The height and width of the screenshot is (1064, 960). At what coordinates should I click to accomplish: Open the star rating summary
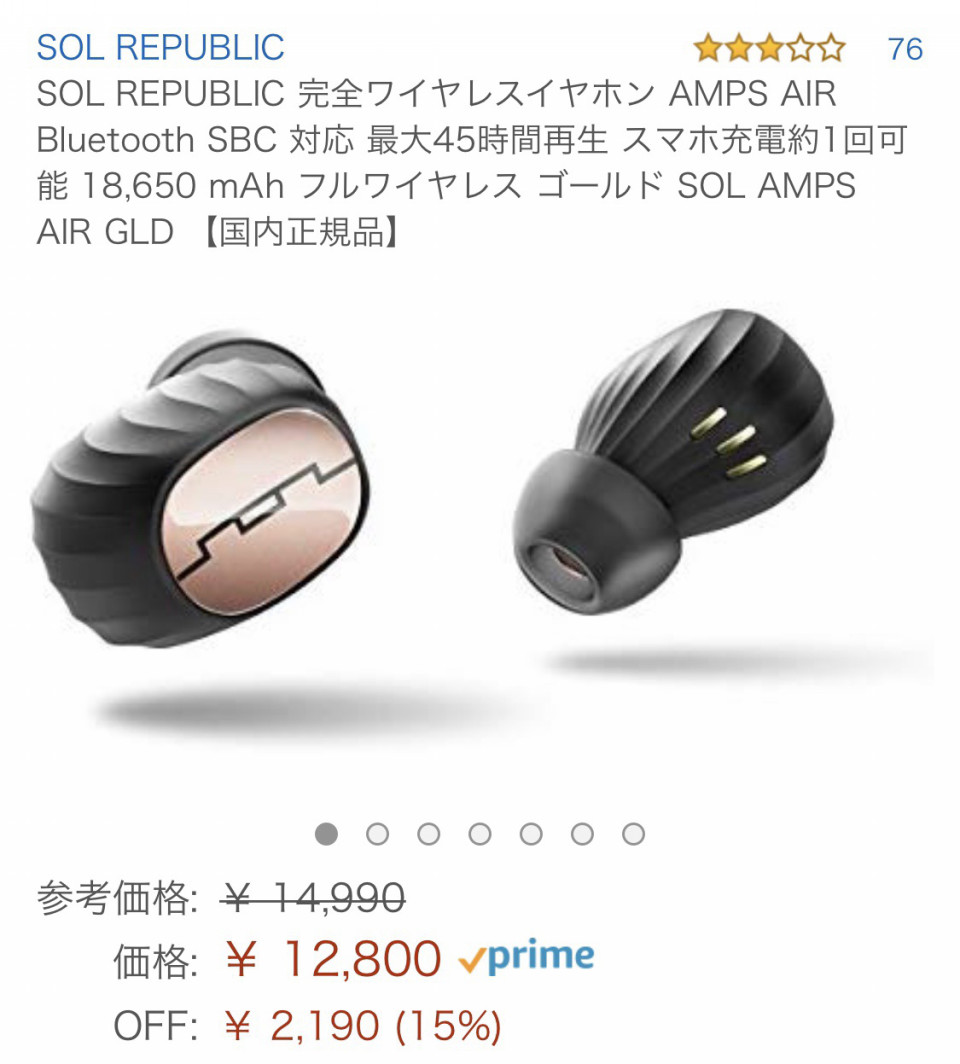(x=769, y=49)
